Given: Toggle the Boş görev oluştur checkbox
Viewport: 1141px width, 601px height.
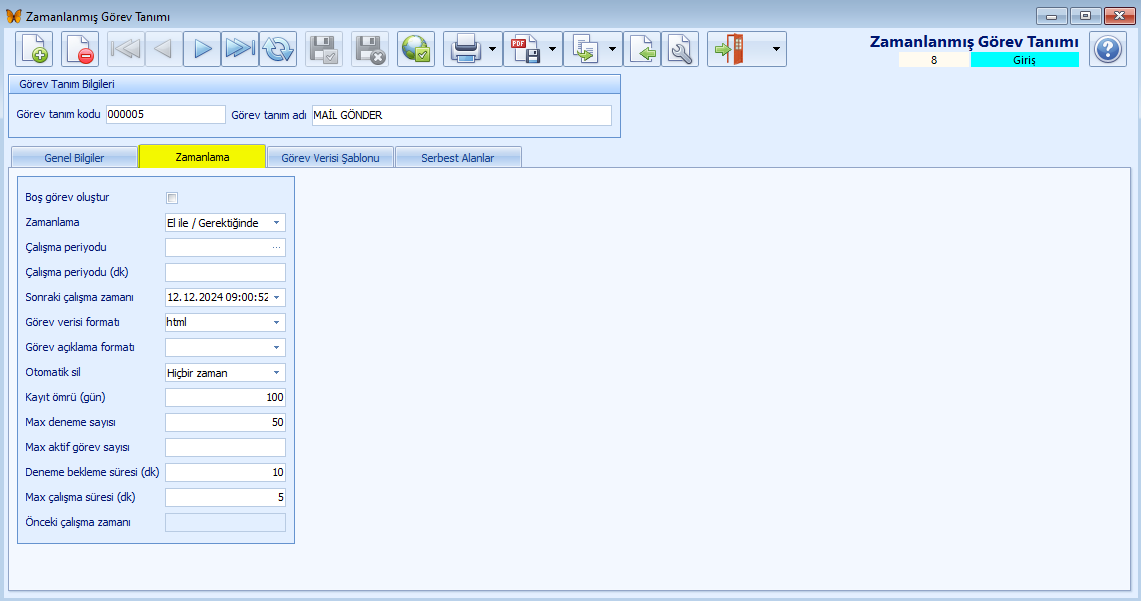Looking at the screenshot, I should 172,198.
